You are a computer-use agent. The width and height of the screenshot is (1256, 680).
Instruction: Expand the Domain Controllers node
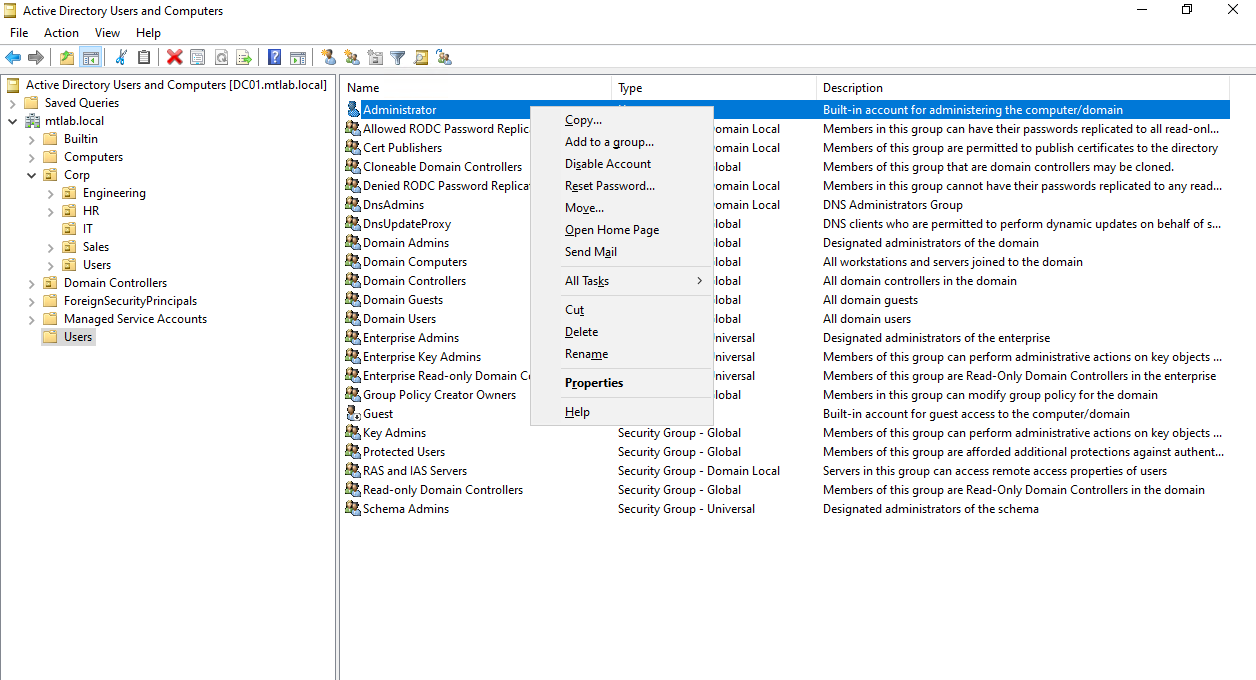click(x=31, y=283)
